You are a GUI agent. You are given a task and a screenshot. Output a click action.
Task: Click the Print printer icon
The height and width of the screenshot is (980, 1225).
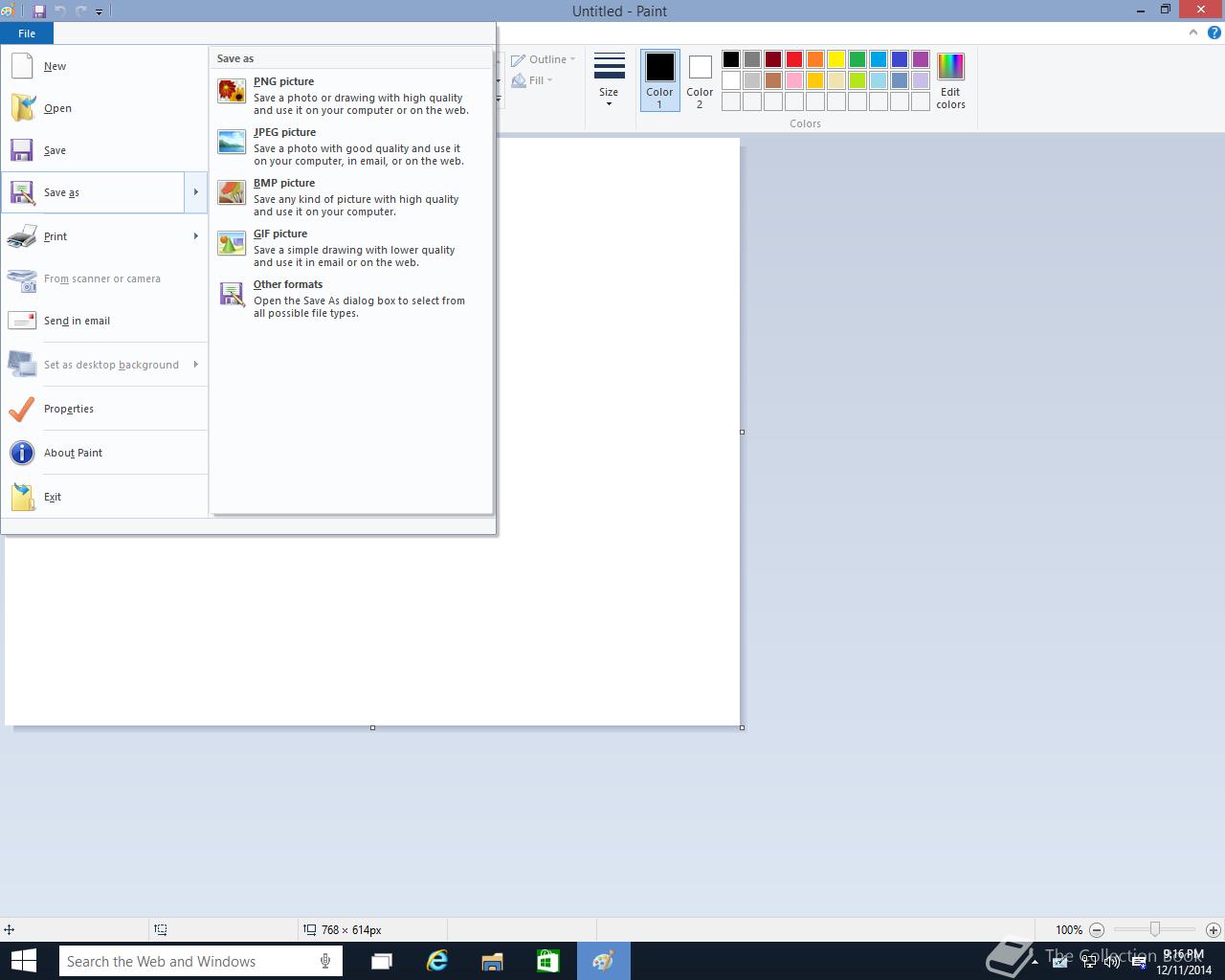pyautogui.click(x=22, y=236)
